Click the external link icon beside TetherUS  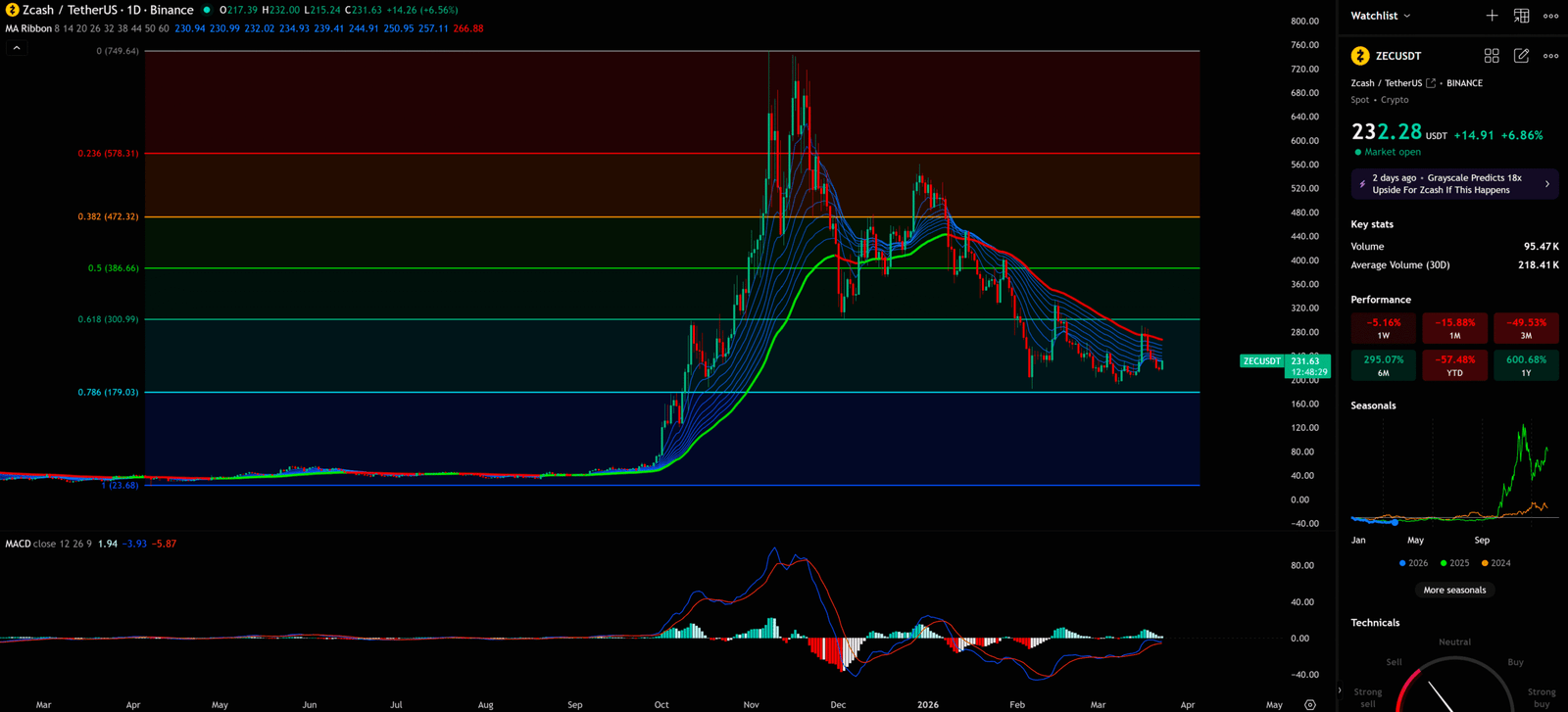point(1431,83)
